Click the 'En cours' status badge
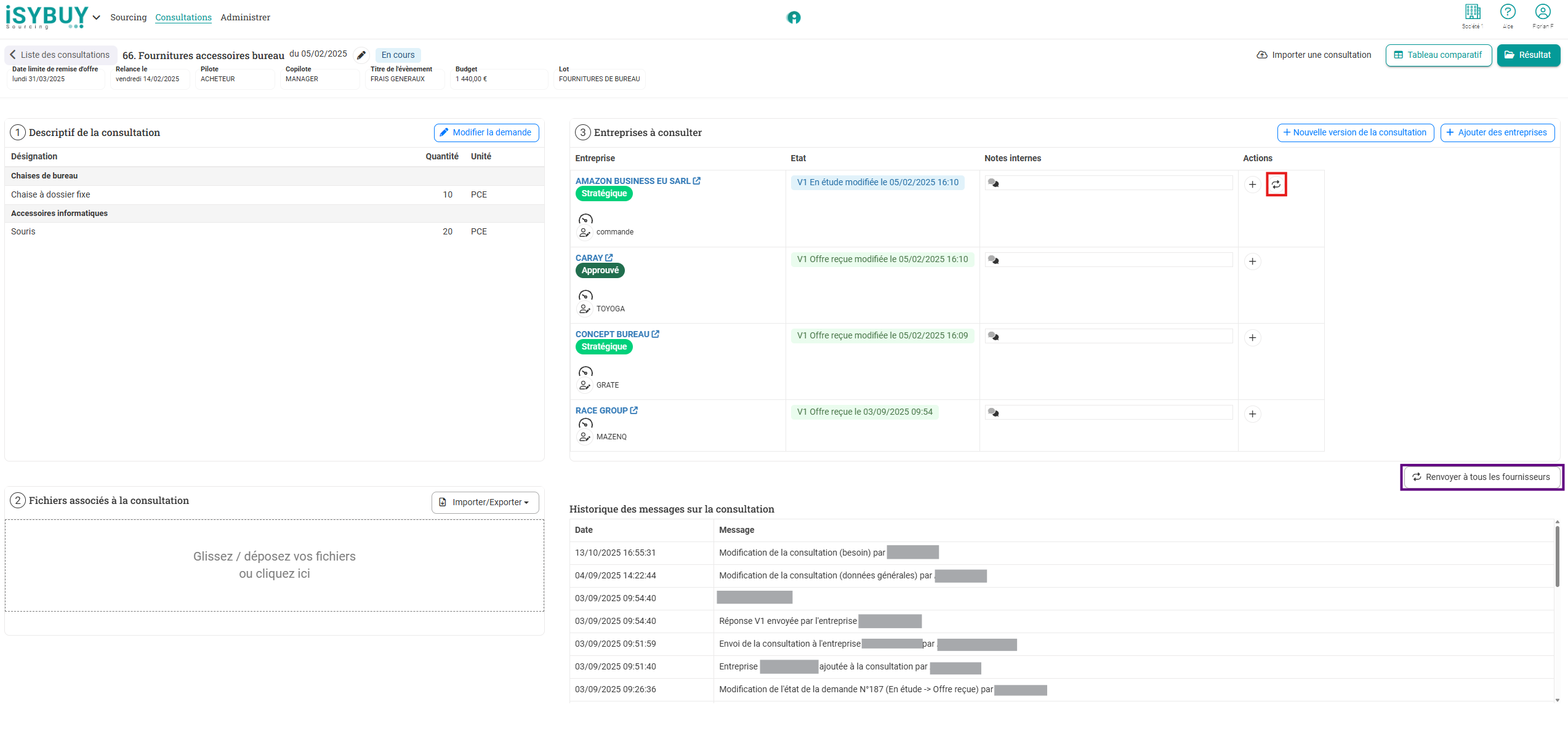Image resolution: width=1568 pixels, height=731 pixels. [398, 55]
